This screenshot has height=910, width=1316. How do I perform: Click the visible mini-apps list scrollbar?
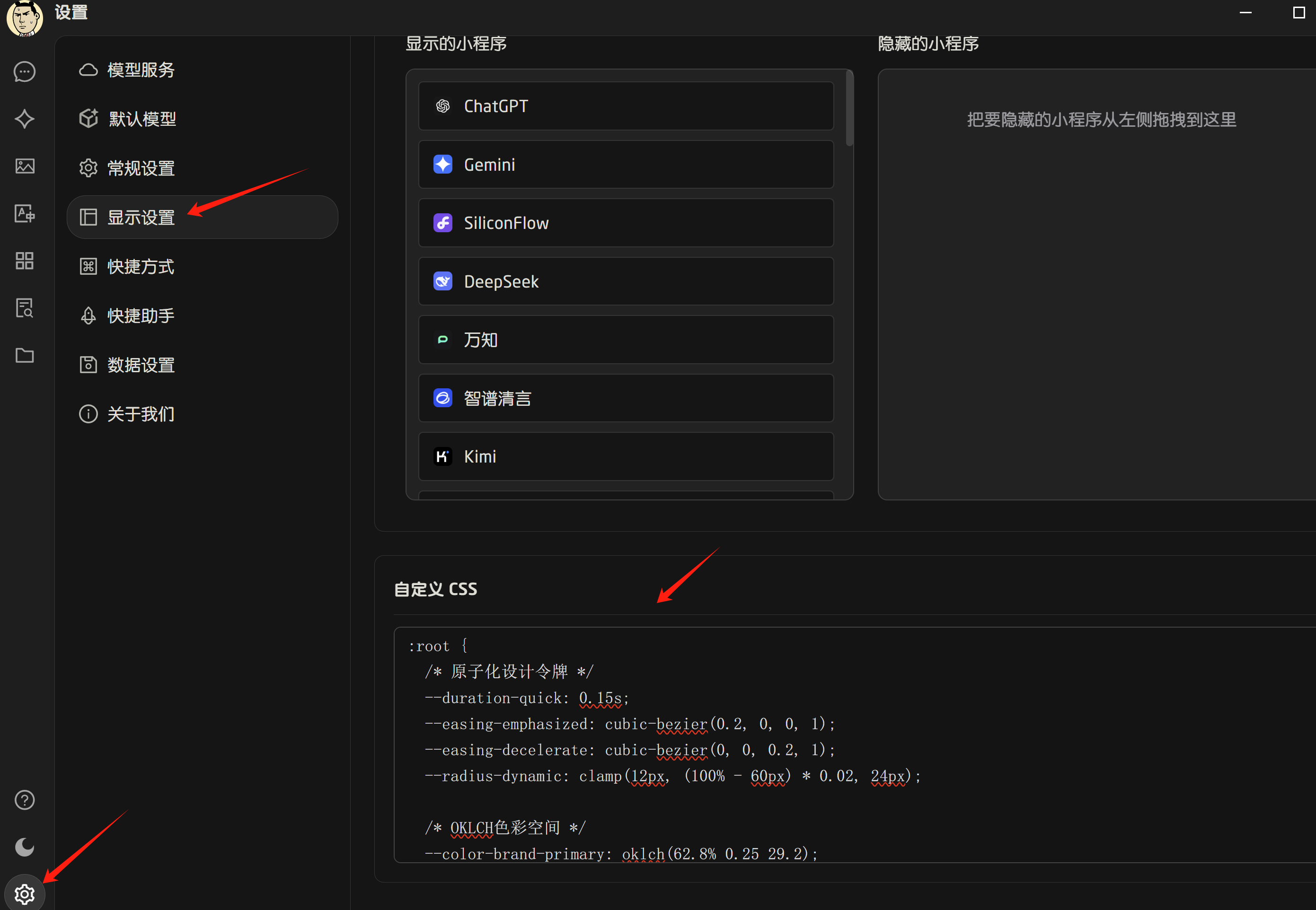[x=849, y=108]
